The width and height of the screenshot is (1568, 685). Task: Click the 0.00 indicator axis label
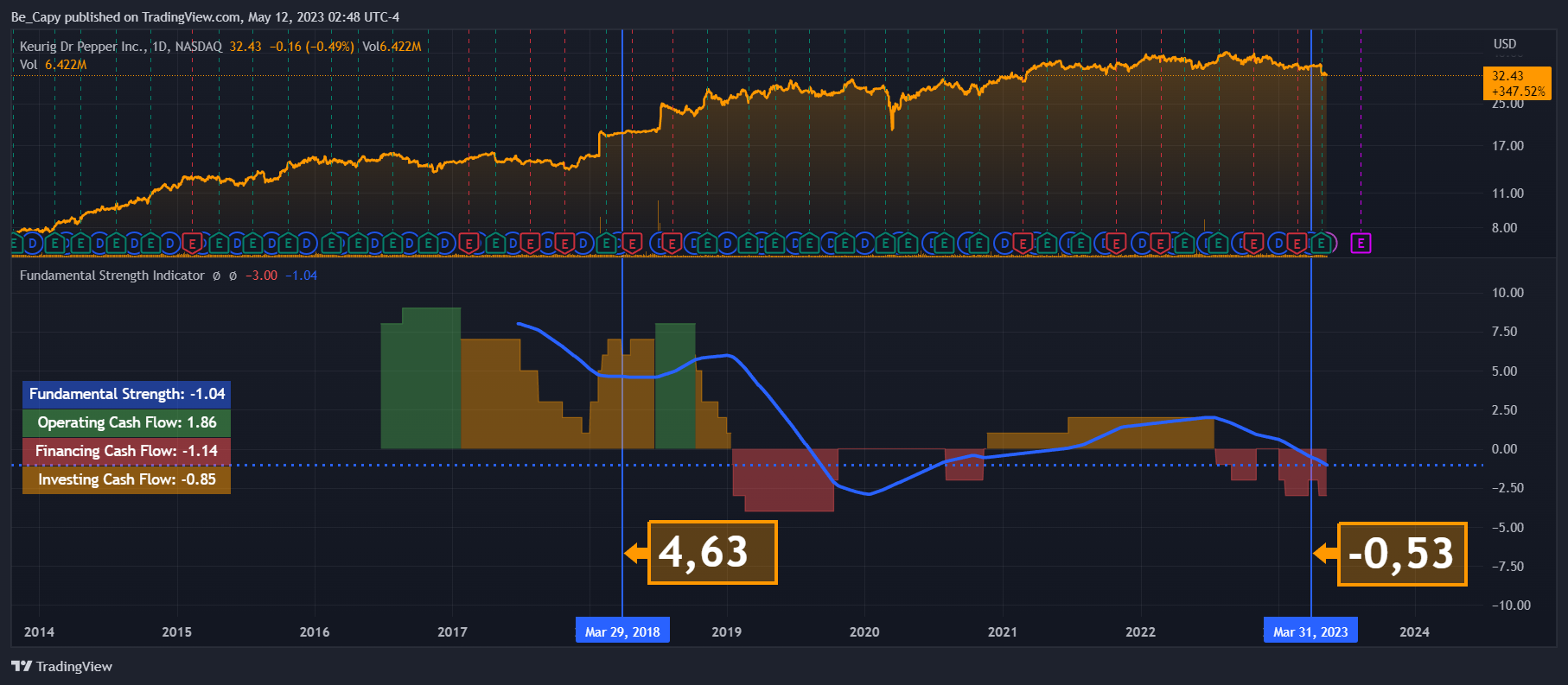tap(1504, 449)
